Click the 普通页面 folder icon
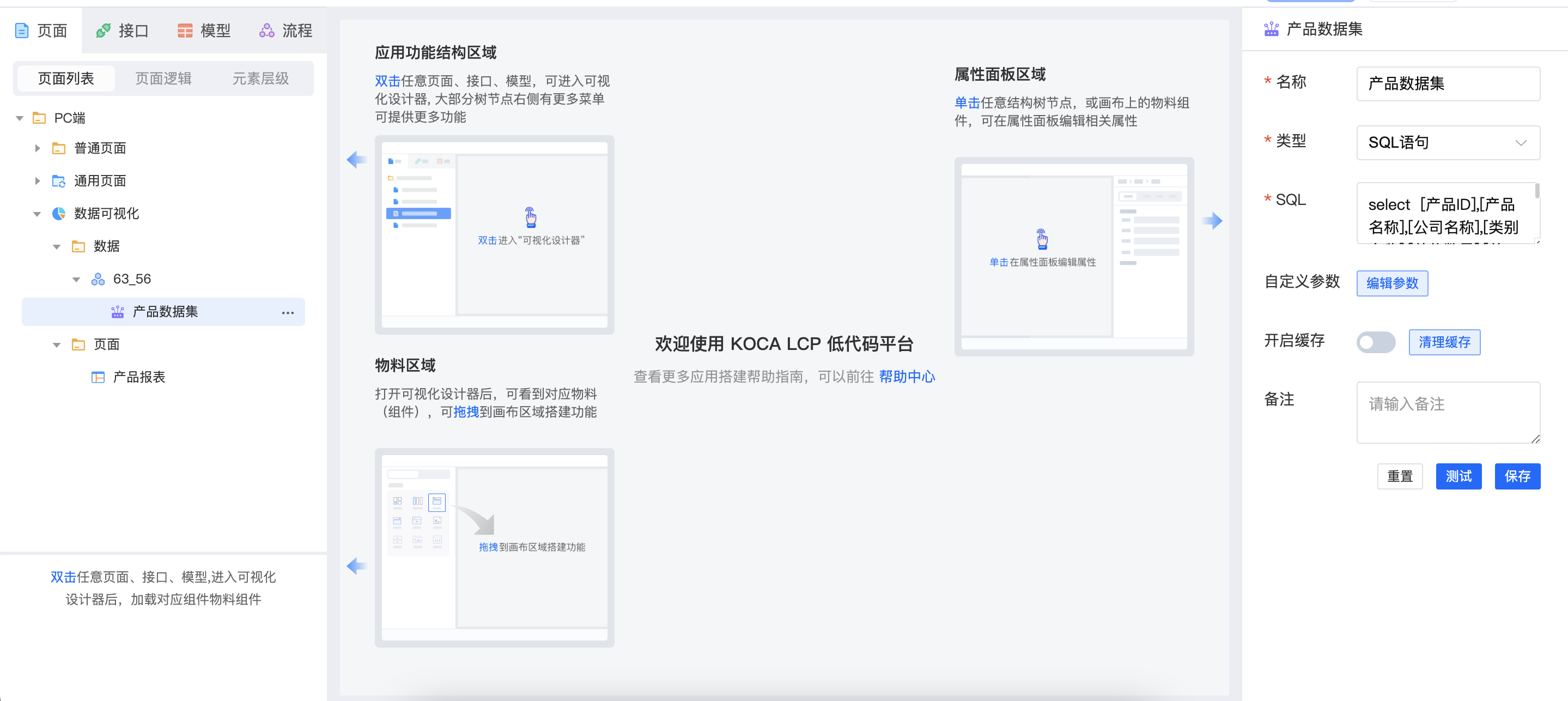 click(59, 148)
